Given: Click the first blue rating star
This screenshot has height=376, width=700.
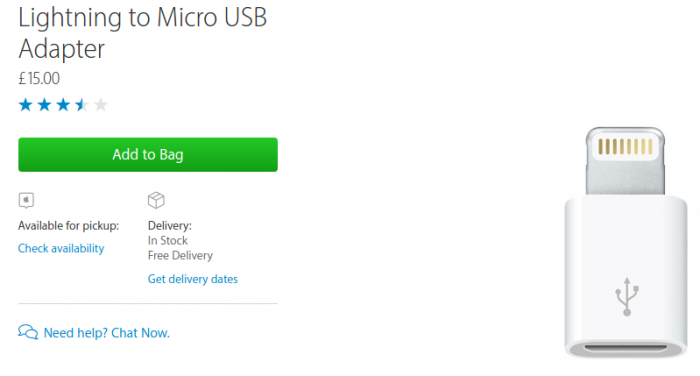Looking at the screenshot, I should pyautogui.click(x=25, y=105).
